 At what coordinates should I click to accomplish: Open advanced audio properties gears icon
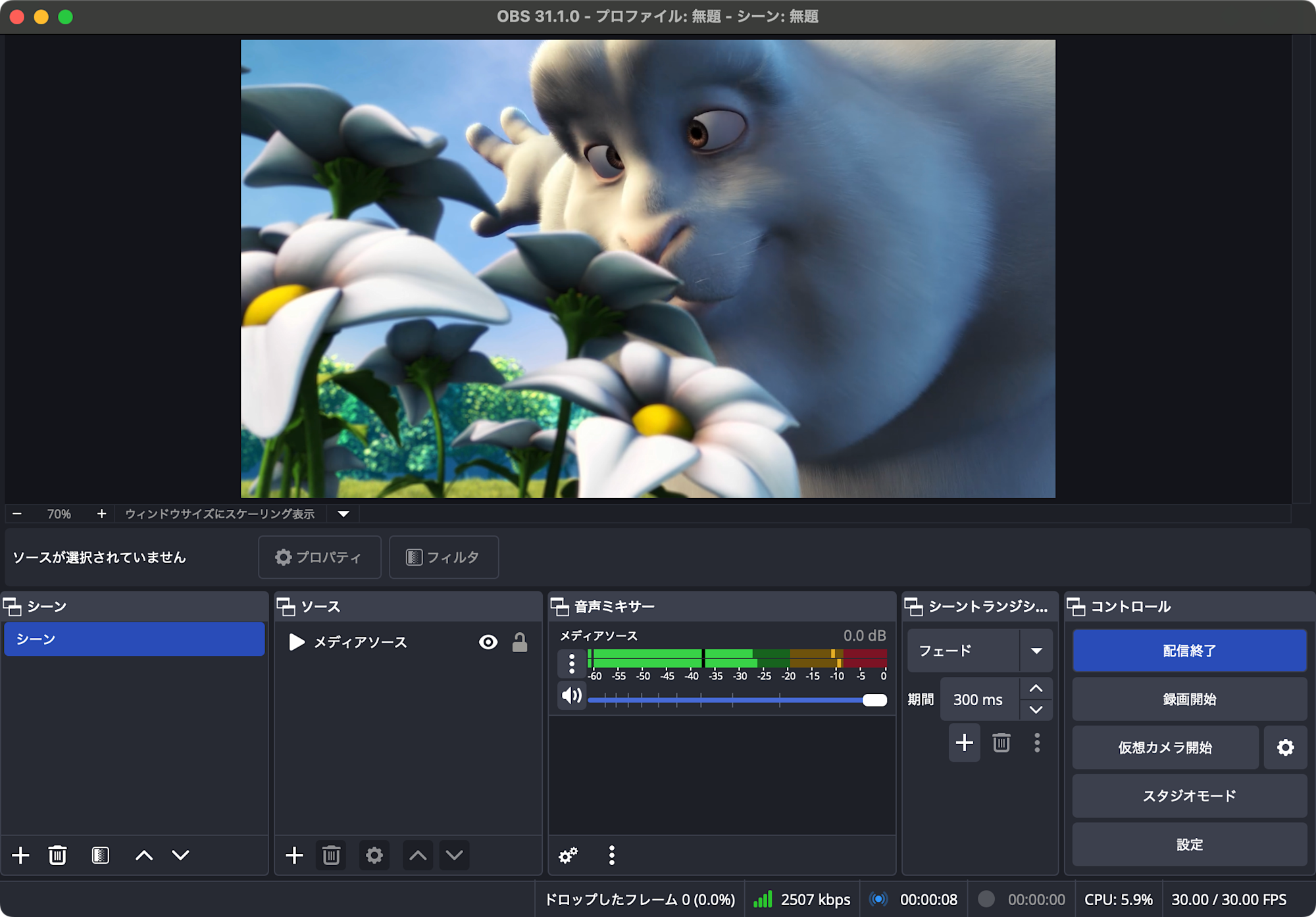[568, 855]
